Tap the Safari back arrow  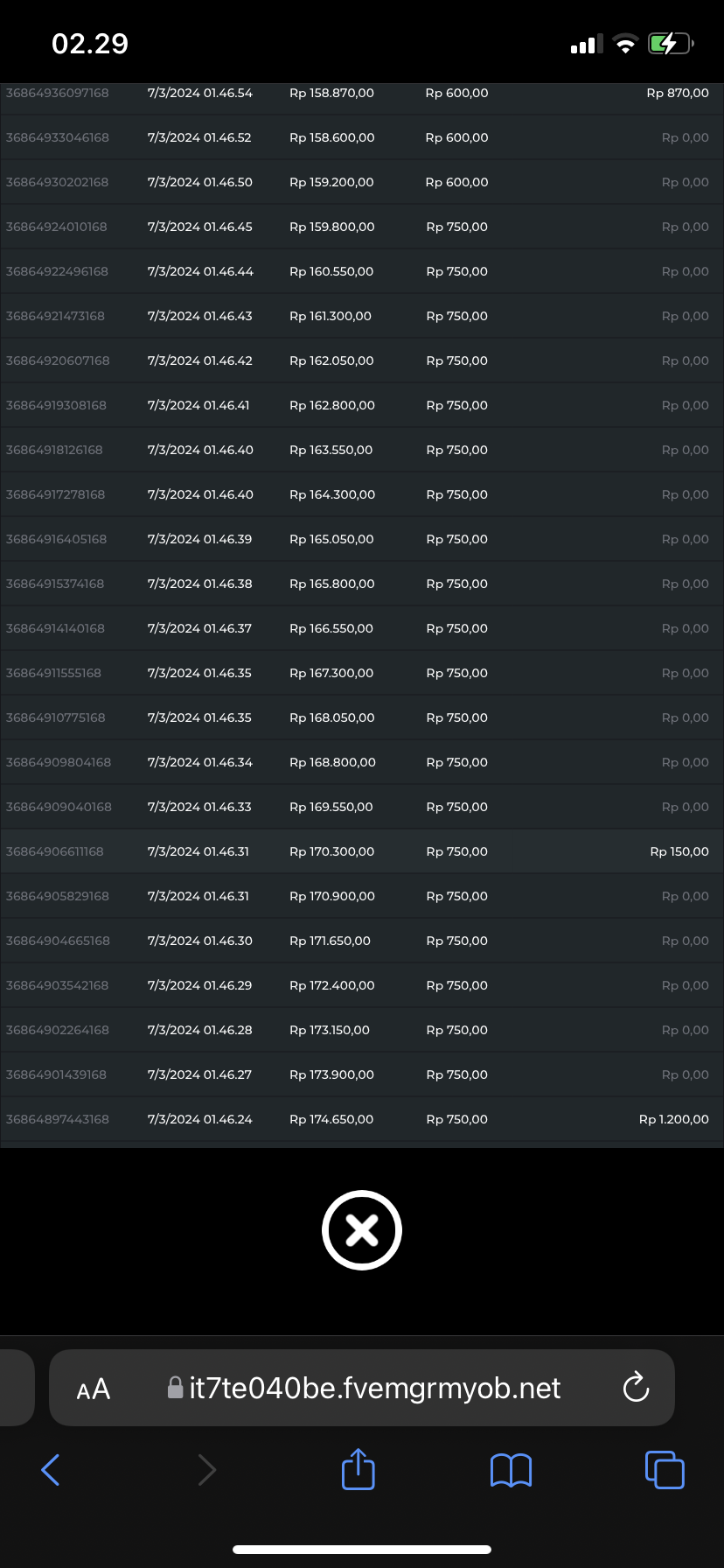coord(51,1469)
